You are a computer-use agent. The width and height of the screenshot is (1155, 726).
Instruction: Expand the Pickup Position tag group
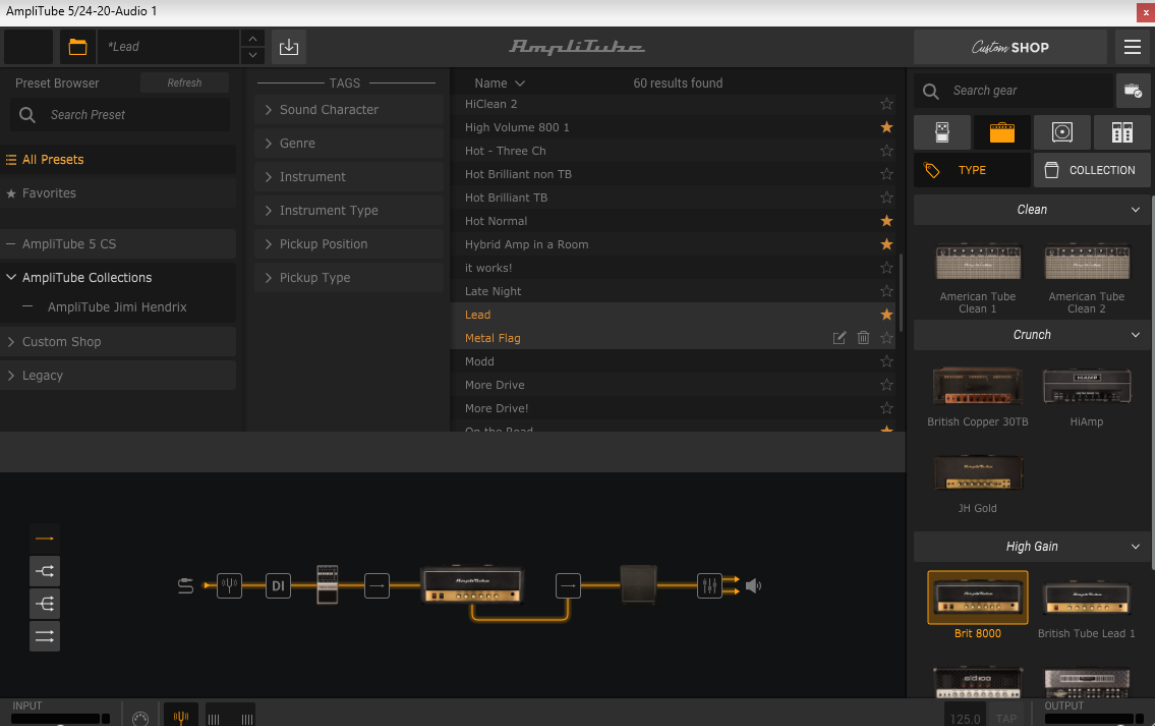(x=349, y=244)
